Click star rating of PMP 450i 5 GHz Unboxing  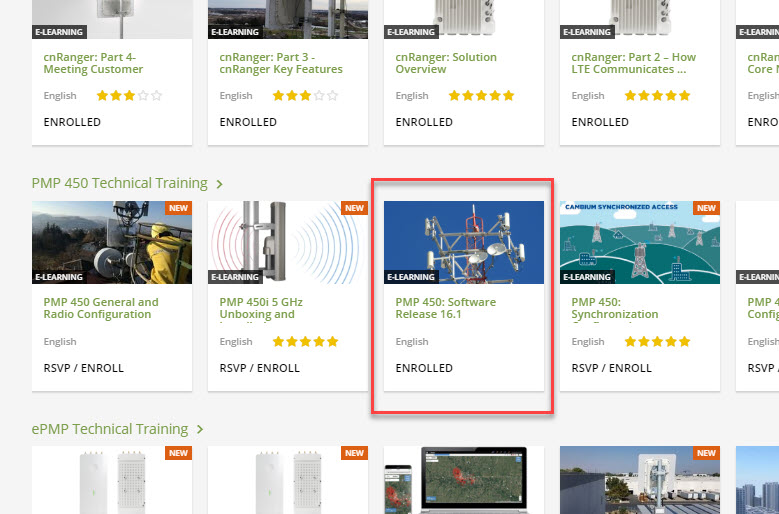pos(305,341)
